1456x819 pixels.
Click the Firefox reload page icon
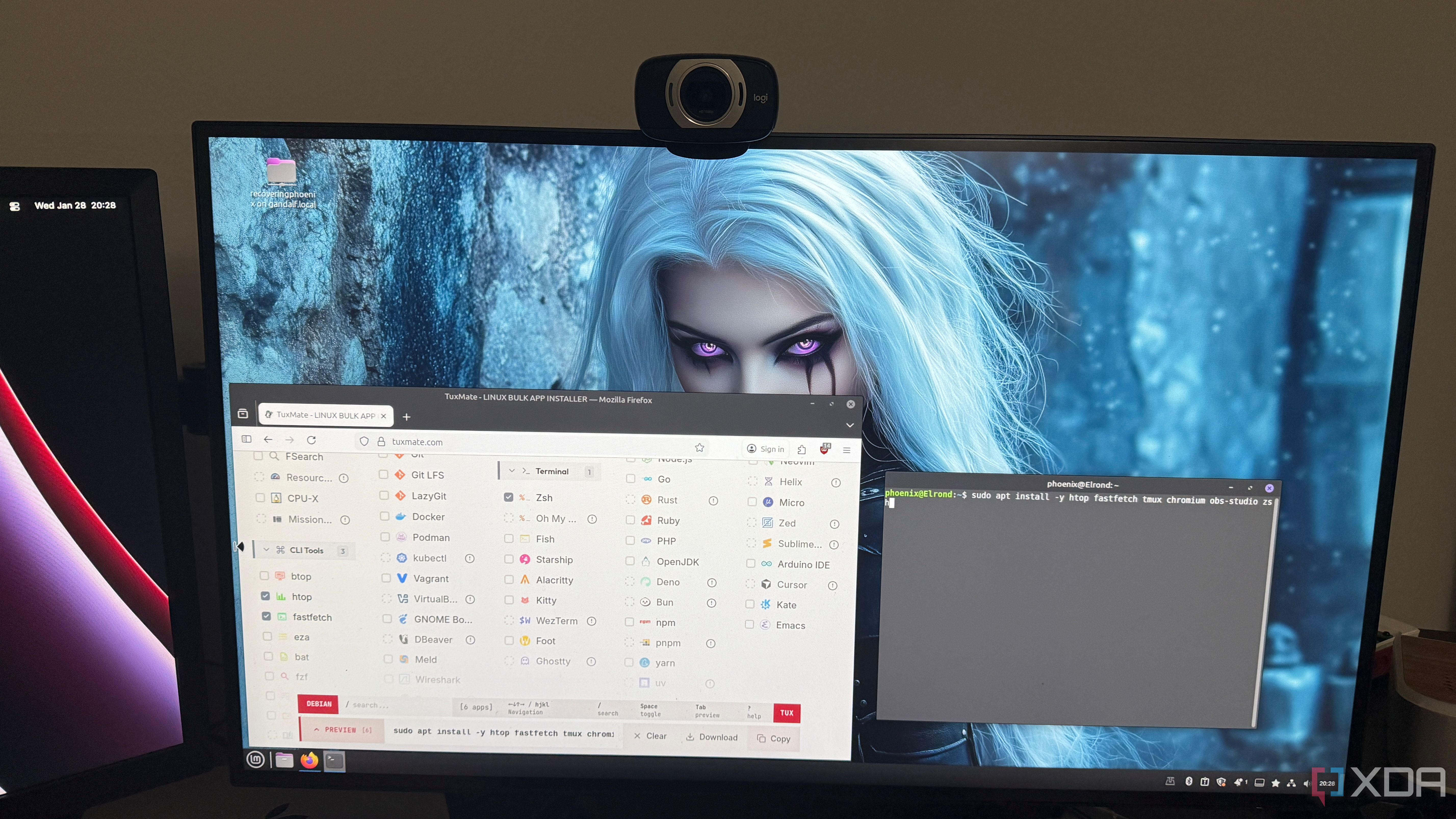[x=311, y=440]
